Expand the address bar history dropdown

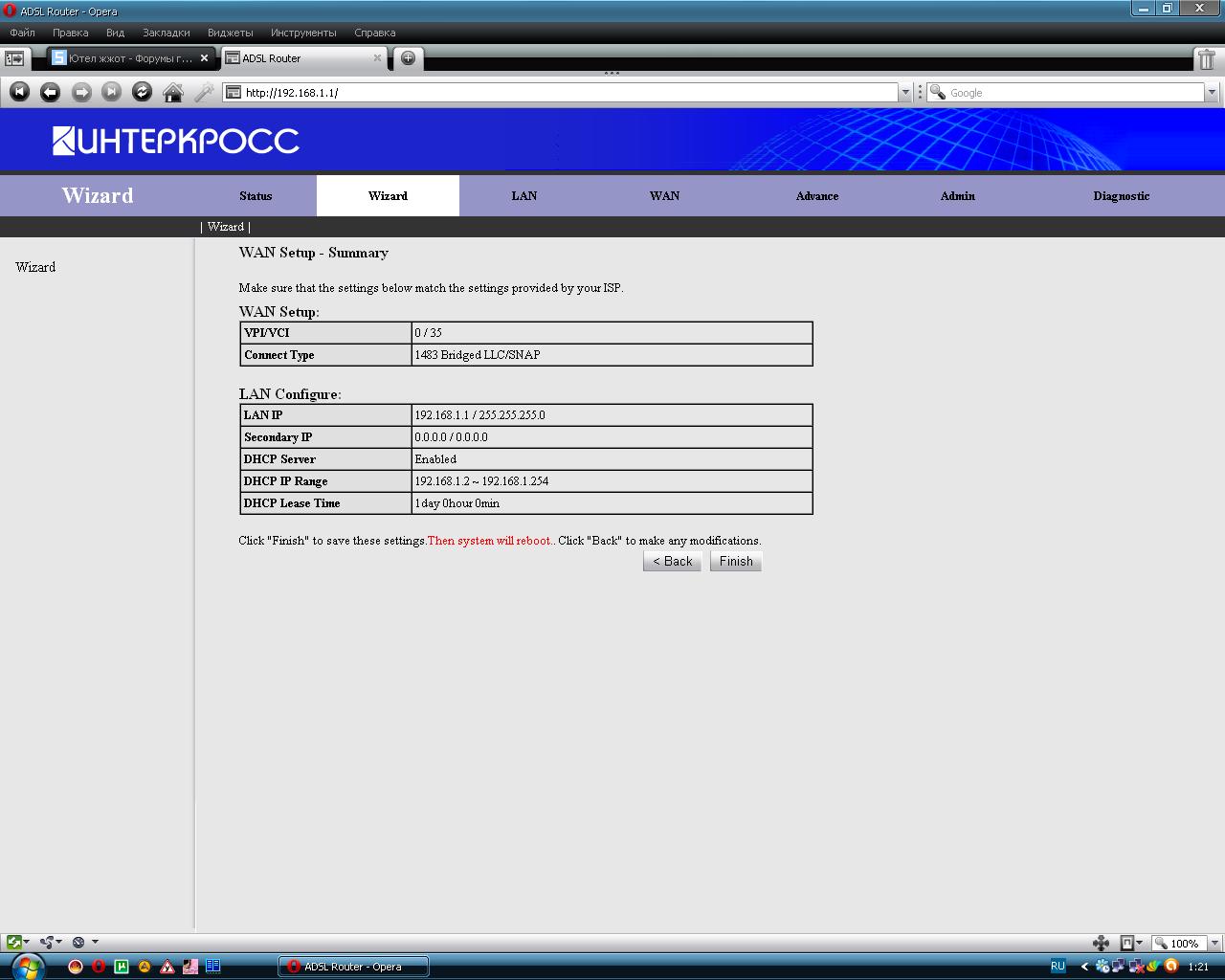pyautogui.click(x=904, y=93)
